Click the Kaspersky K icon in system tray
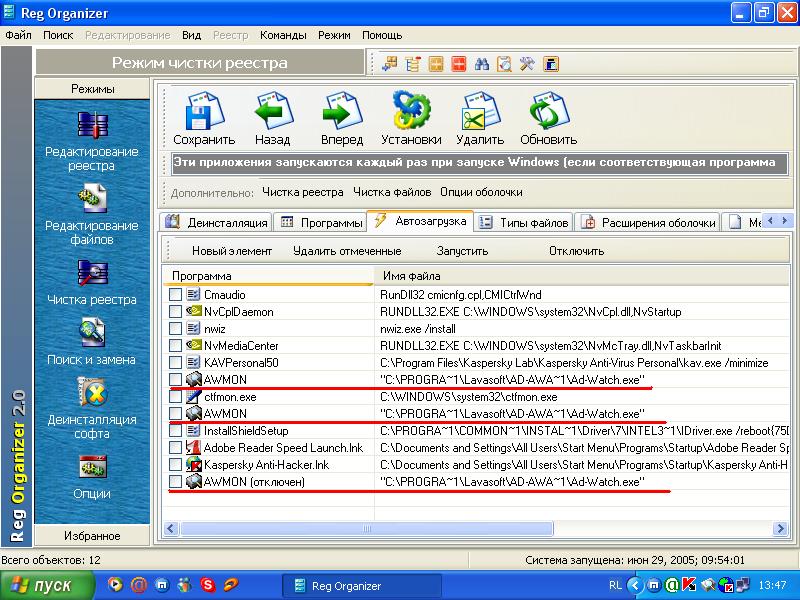Screen dimensions: 800x600 (x=689, y=585)
